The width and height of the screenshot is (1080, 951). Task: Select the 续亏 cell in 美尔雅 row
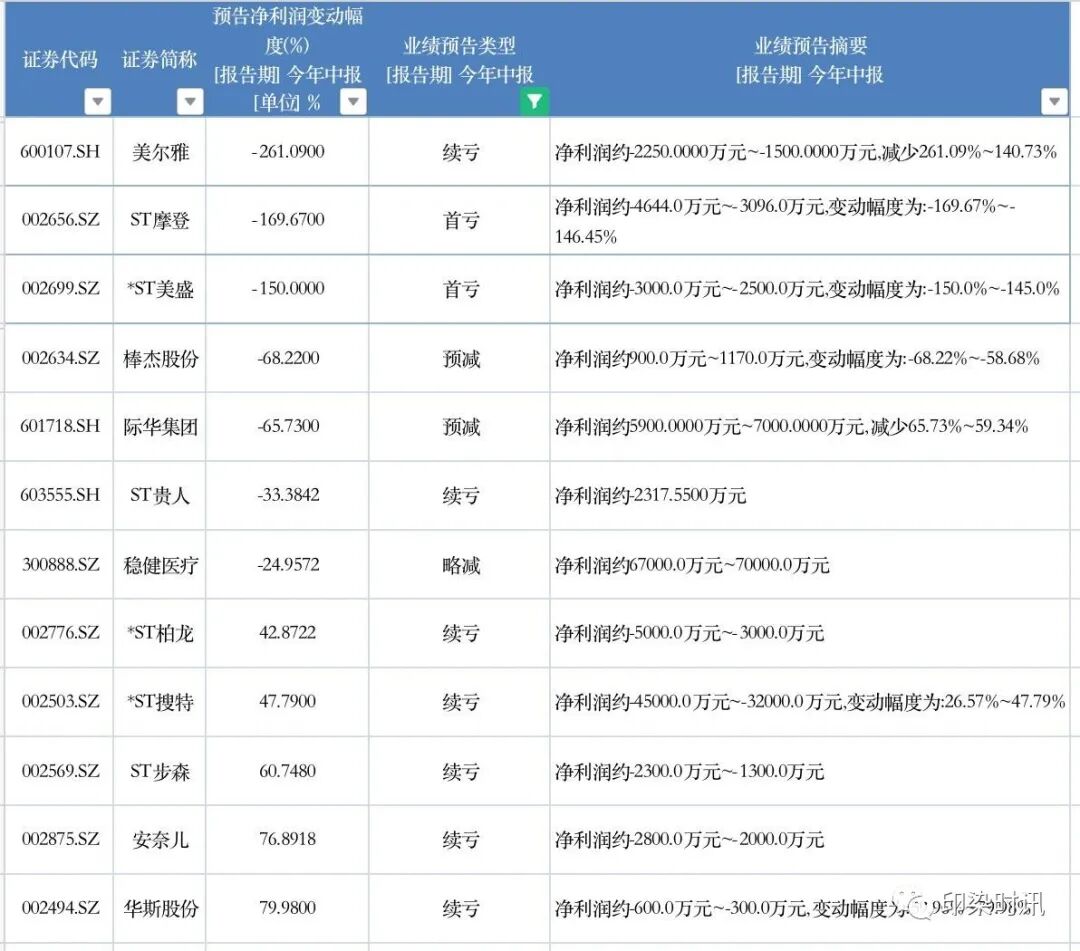[x=459, y=151]
